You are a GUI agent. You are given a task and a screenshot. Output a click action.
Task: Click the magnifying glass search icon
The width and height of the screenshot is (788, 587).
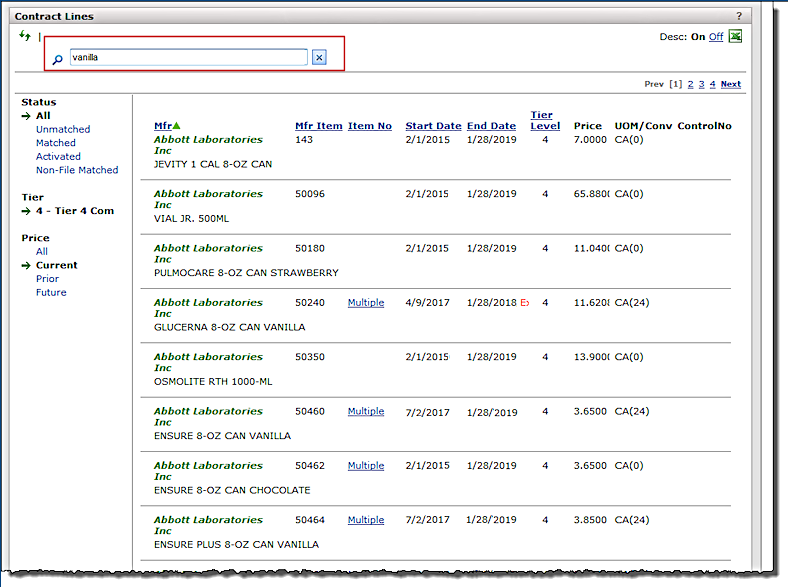(57, 59)
